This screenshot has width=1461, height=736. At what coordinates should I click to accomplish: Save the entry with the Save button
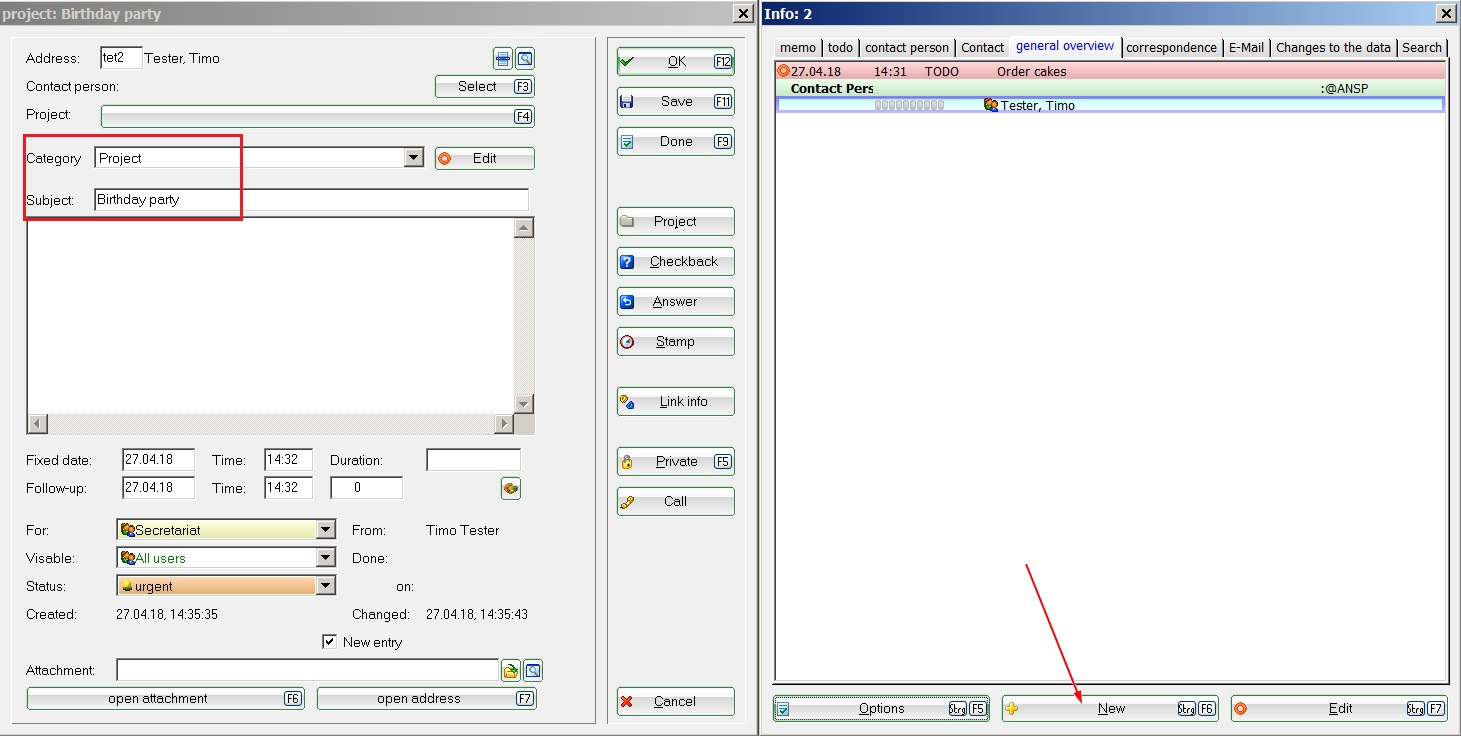click(x=676, y=102)
